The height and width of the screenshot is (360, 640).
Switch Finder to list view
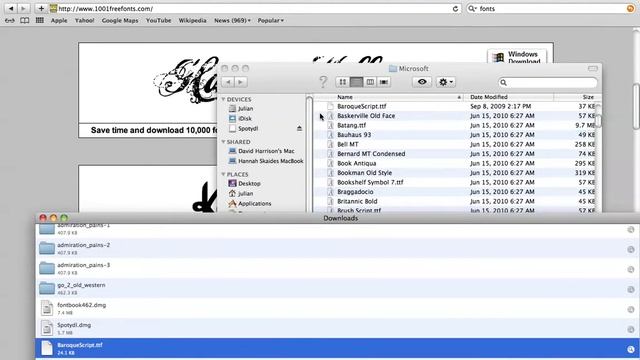point(356,82)
